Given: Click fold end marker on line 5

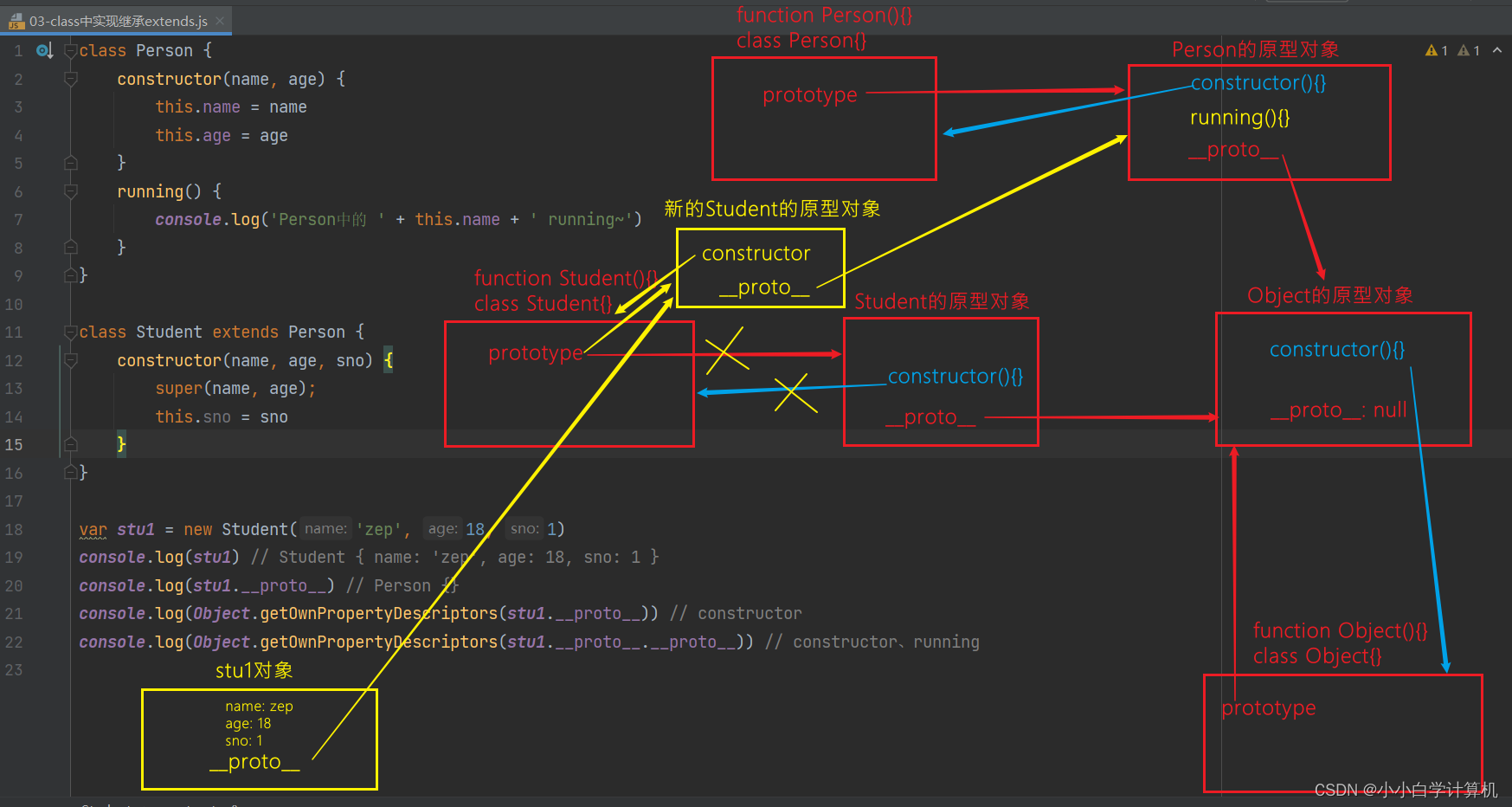Looking at the screenshot, I should tap(71, 163).
